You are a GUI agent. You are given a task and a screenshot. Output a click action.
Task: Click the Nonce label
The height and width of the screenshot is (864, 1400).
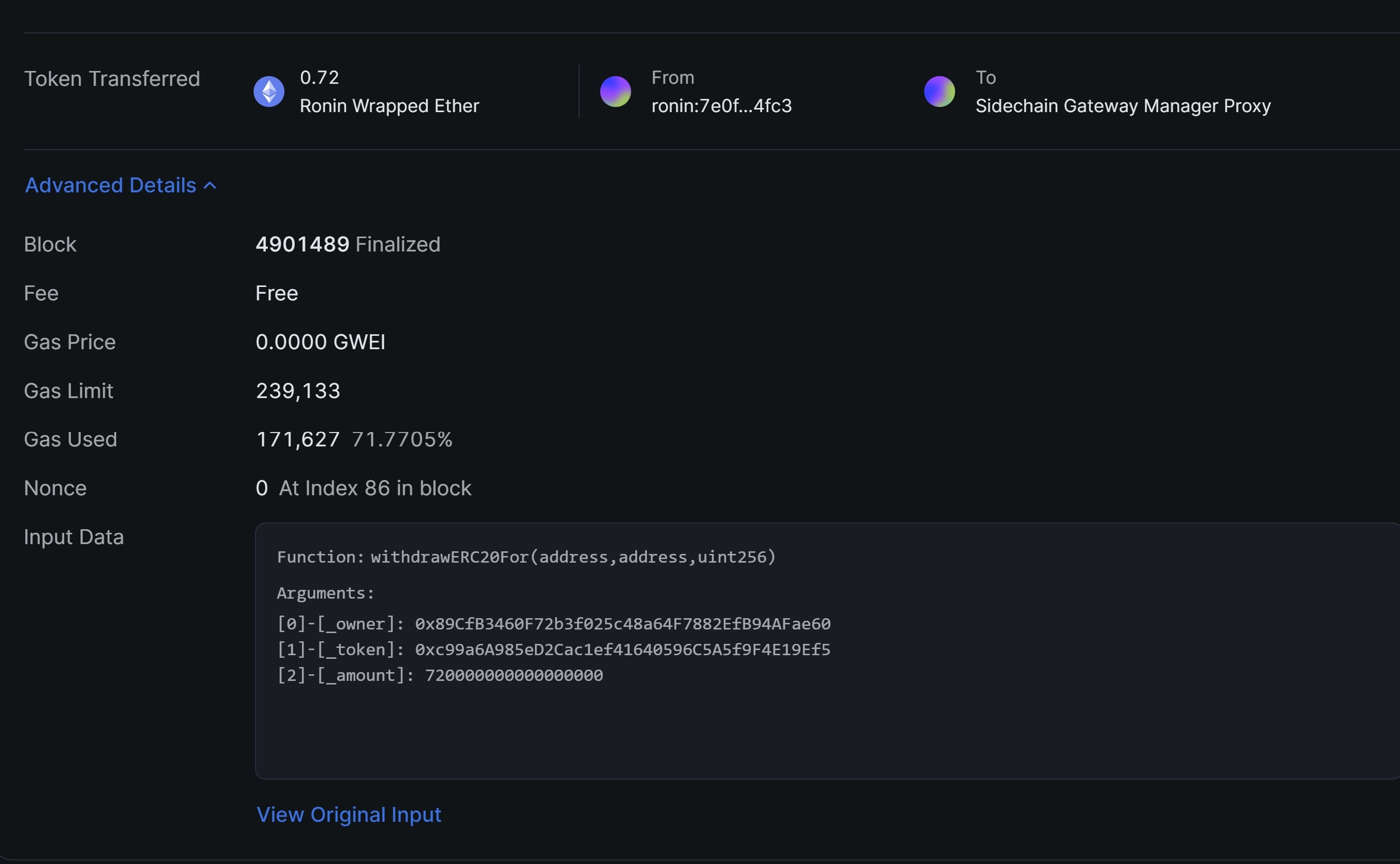point(55,488)
